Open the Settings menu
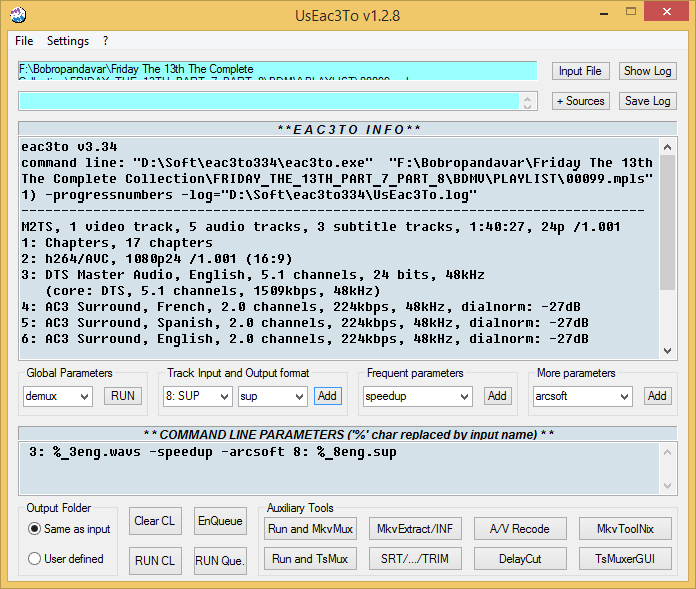Image resolution: width=696 pixels, height=589 pixels. [68, 41]
